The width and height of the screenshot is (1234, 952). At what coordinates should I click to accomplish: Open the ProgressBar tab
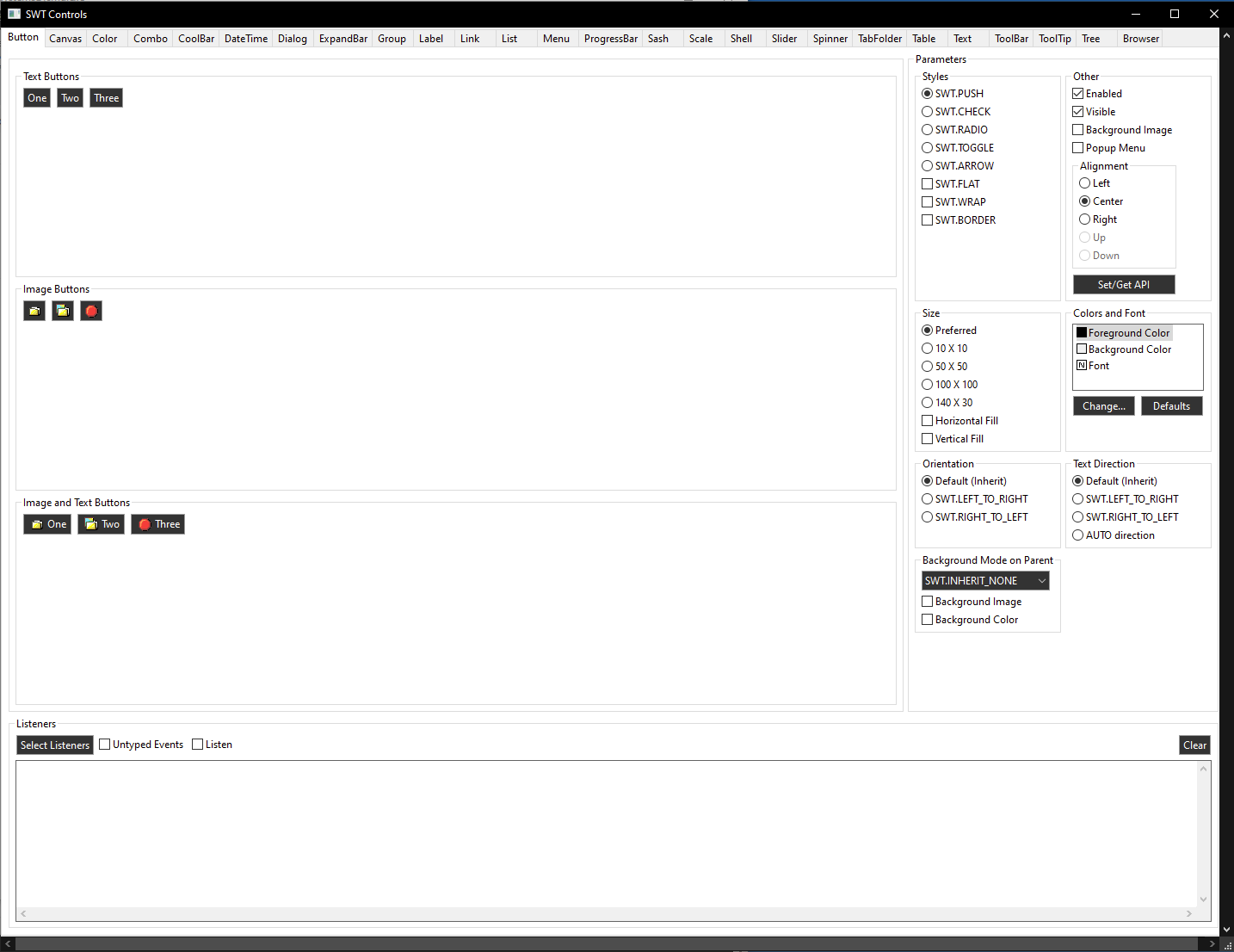(x=611, y=39)
